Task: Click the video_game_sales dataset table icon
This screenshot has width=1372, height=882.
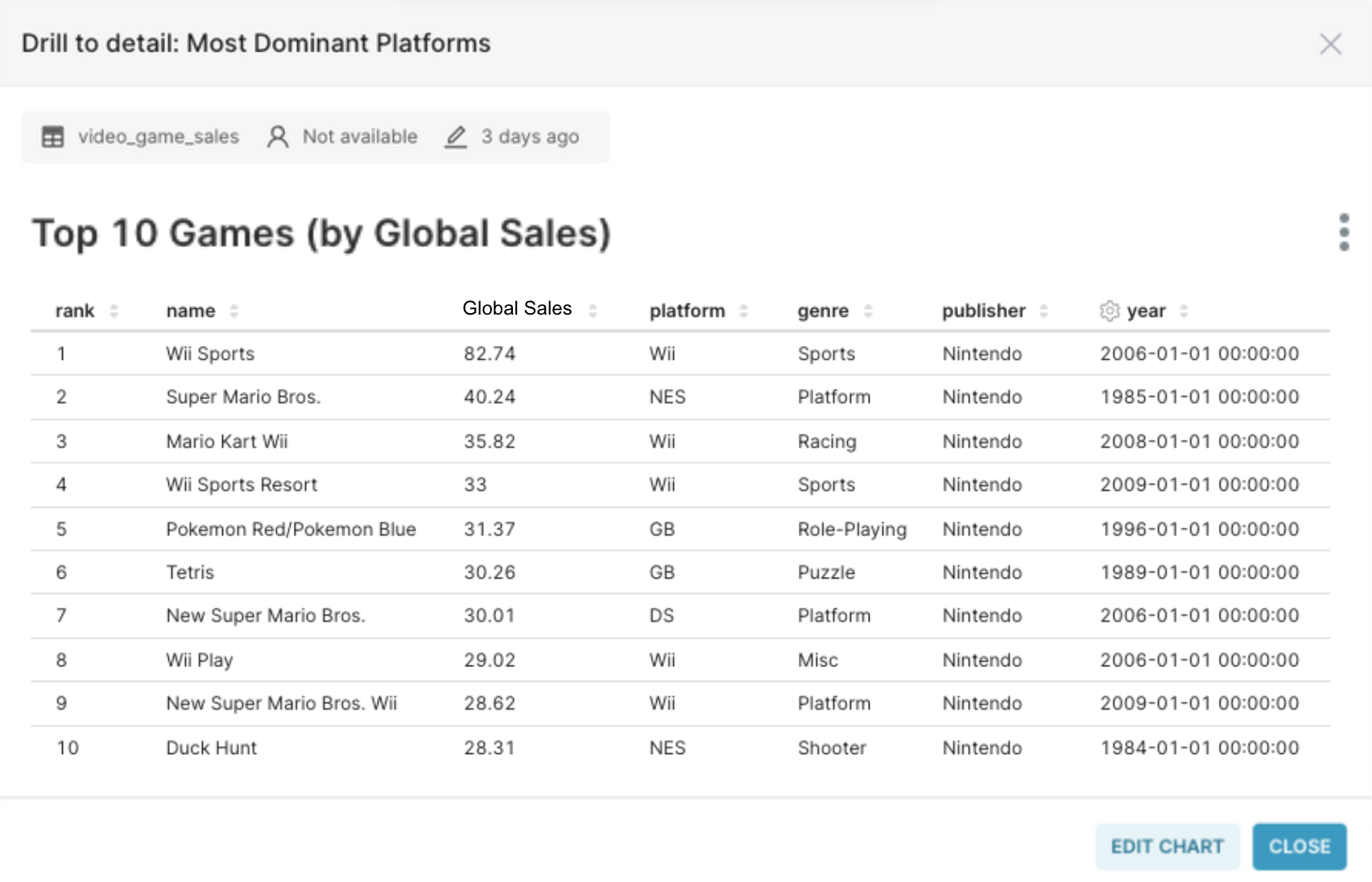Action: click(x=52, y=137)
